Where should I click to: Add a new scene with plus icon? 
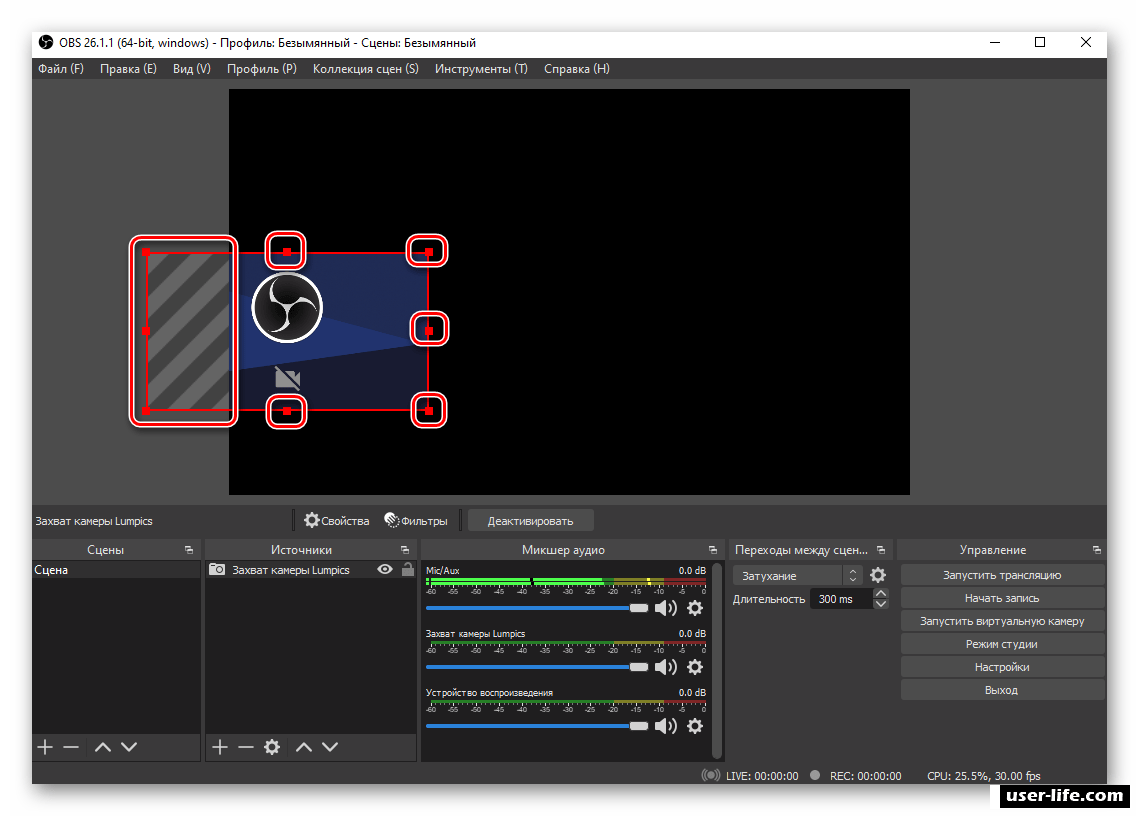tap(45, 747)
